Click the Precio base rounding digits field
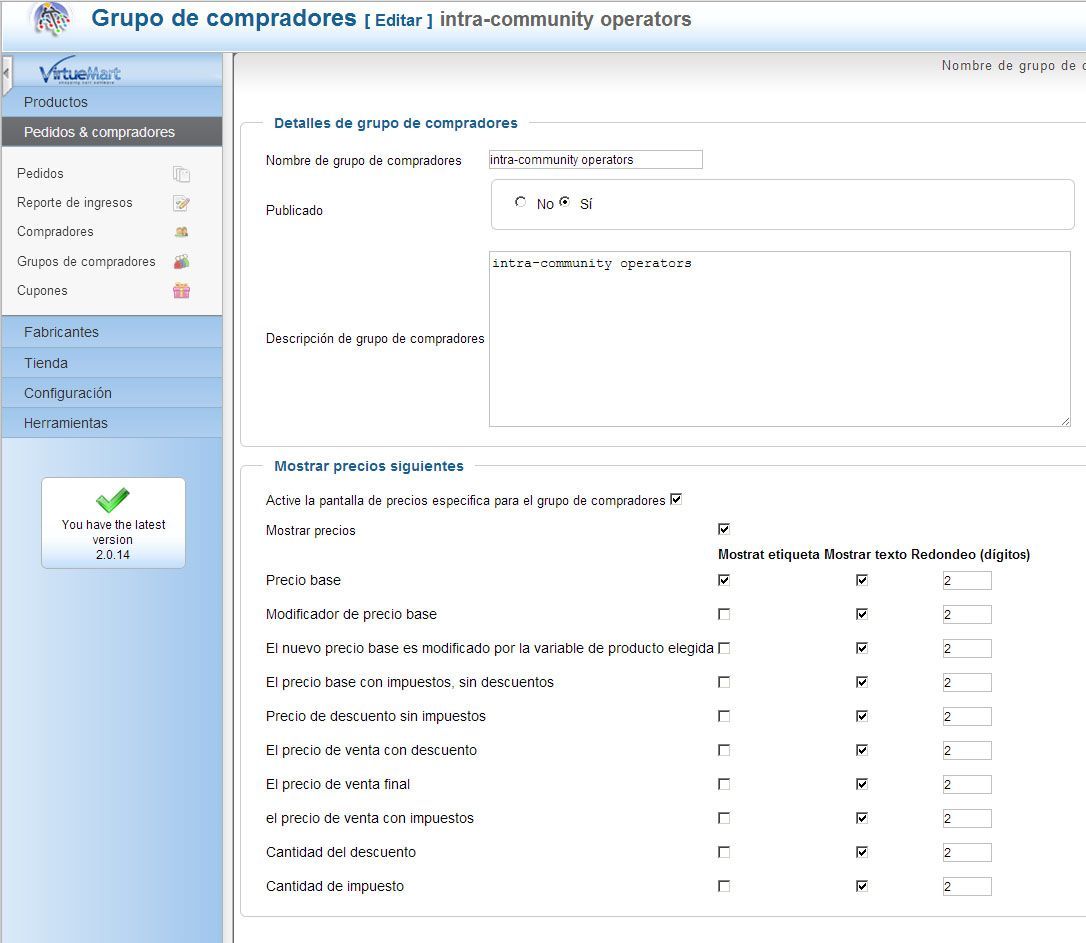1086x943 pixels. (x=967, y=580)
